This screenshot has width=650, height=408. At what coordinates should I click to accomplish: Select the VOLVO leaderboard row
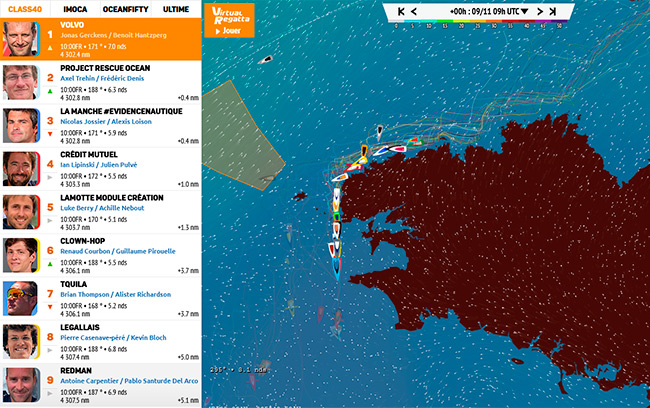(101, 39)
